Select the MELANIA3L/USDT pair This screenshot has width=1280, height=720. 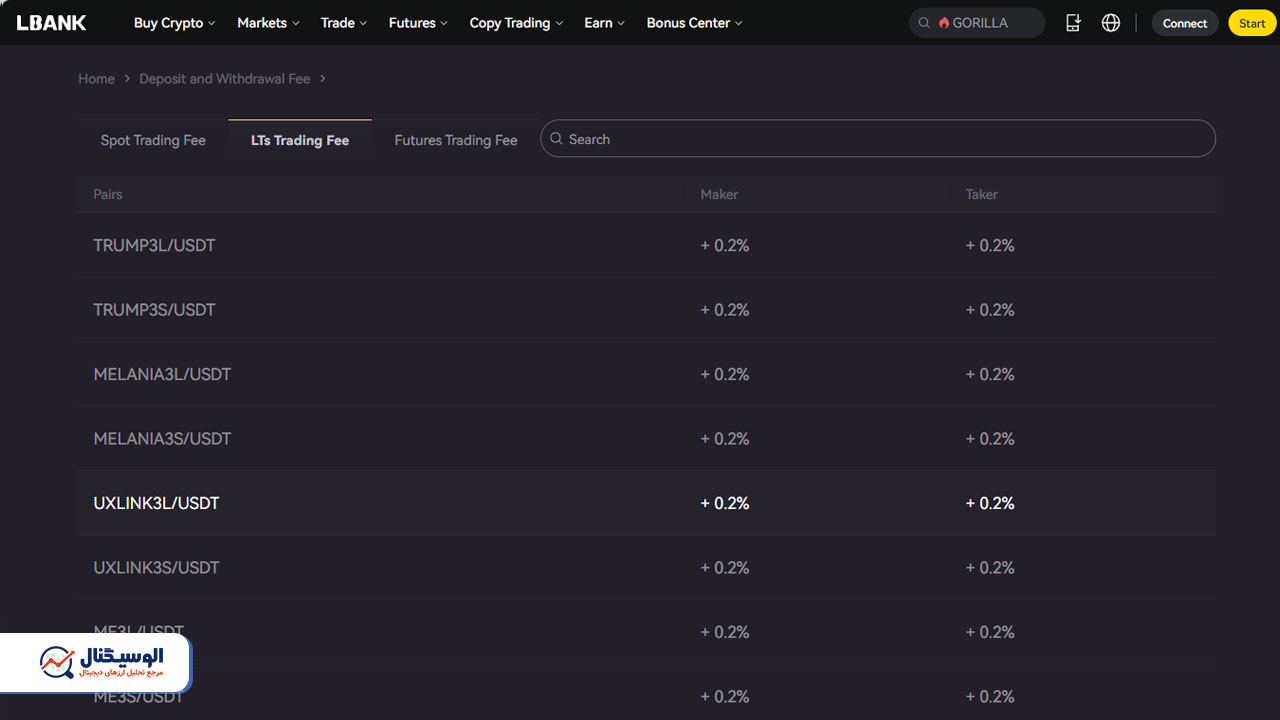[x=162, y=374]
